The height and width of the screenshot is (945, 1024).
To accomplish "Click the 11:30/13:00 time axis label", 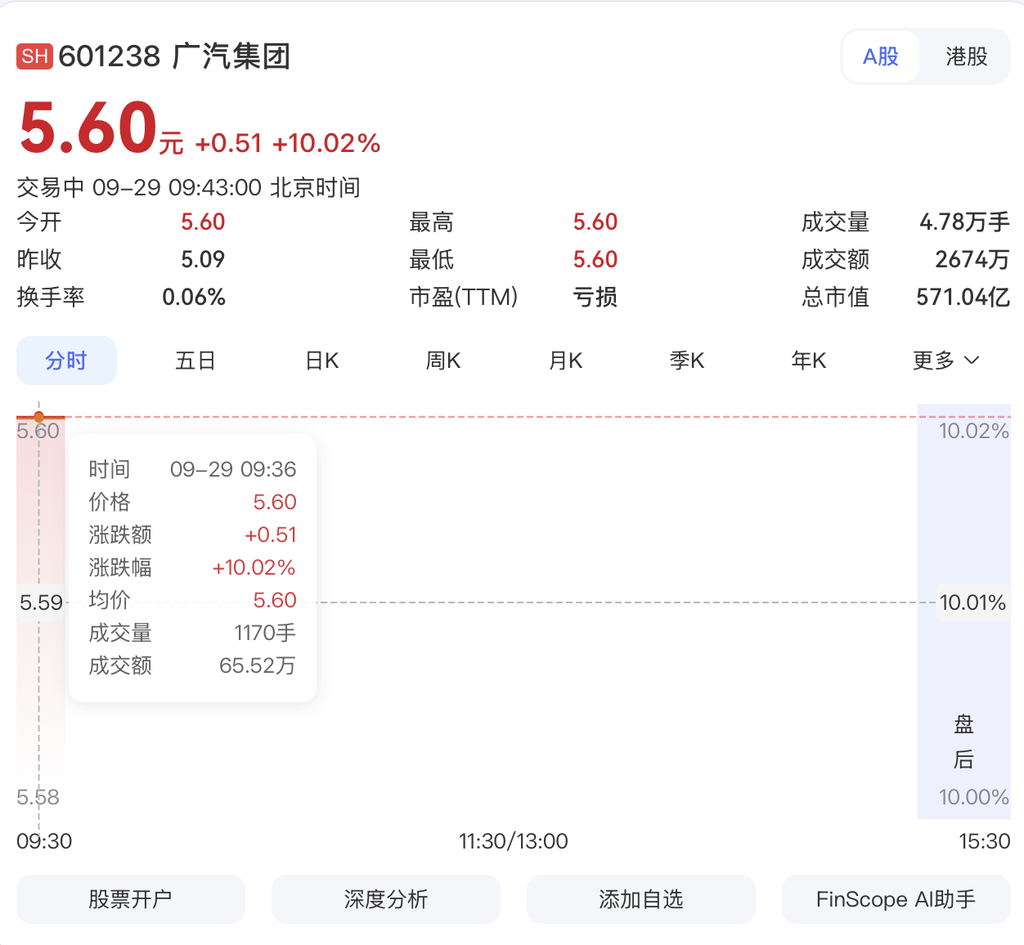I will (513, 841).
